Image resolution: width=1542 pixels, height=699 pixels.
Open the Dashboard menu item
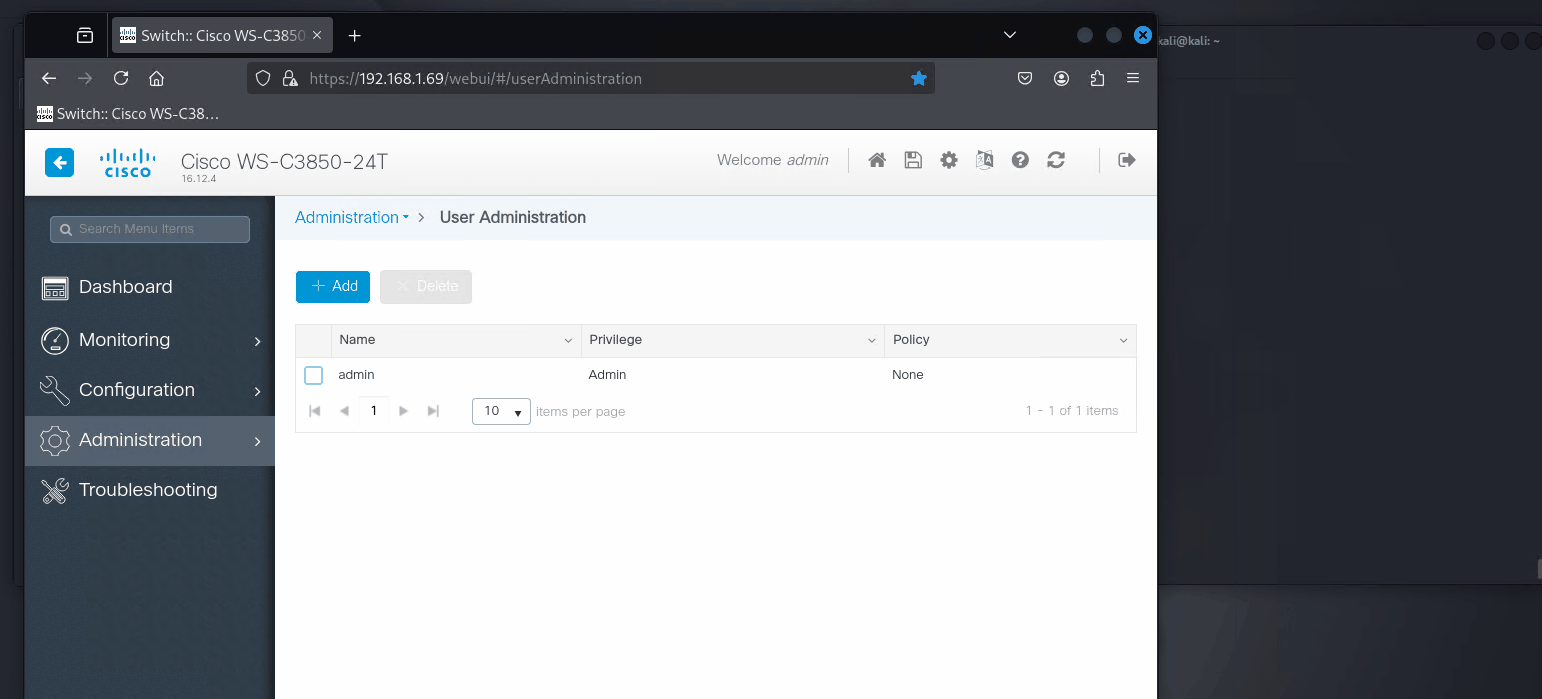pos(150,288)
